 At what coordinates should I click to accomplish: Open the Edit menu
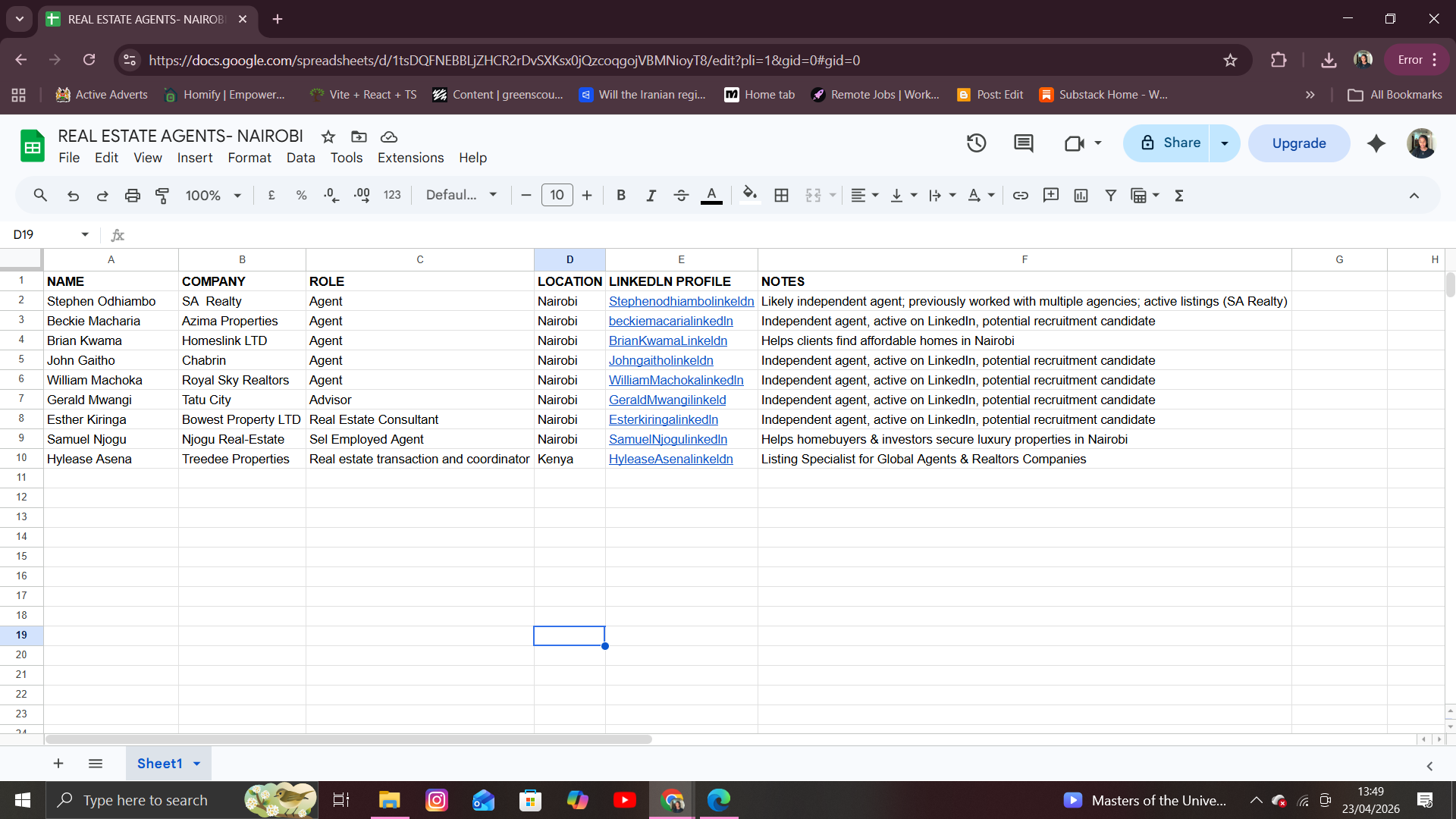pyautogui.click(x=106, y=158)
